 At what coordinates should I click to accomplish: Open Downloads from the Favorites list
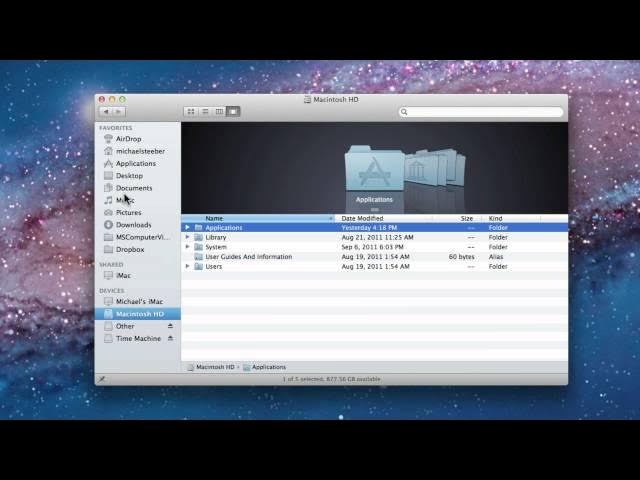click(133, 225)
